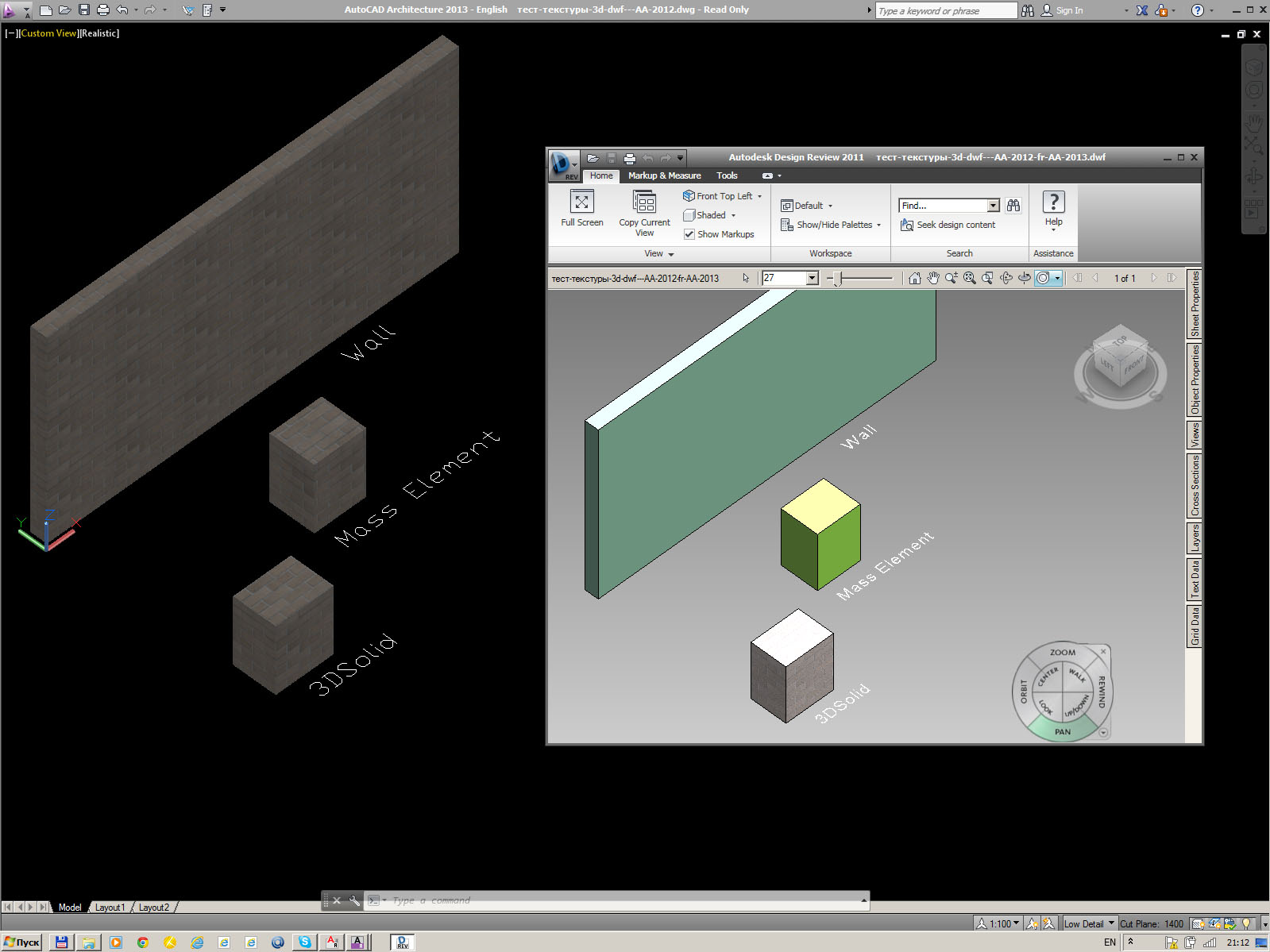Click Save icon in AutoCAD quick access toolbar
This screenshot has width=1270, height=952.
pos(84,10)
